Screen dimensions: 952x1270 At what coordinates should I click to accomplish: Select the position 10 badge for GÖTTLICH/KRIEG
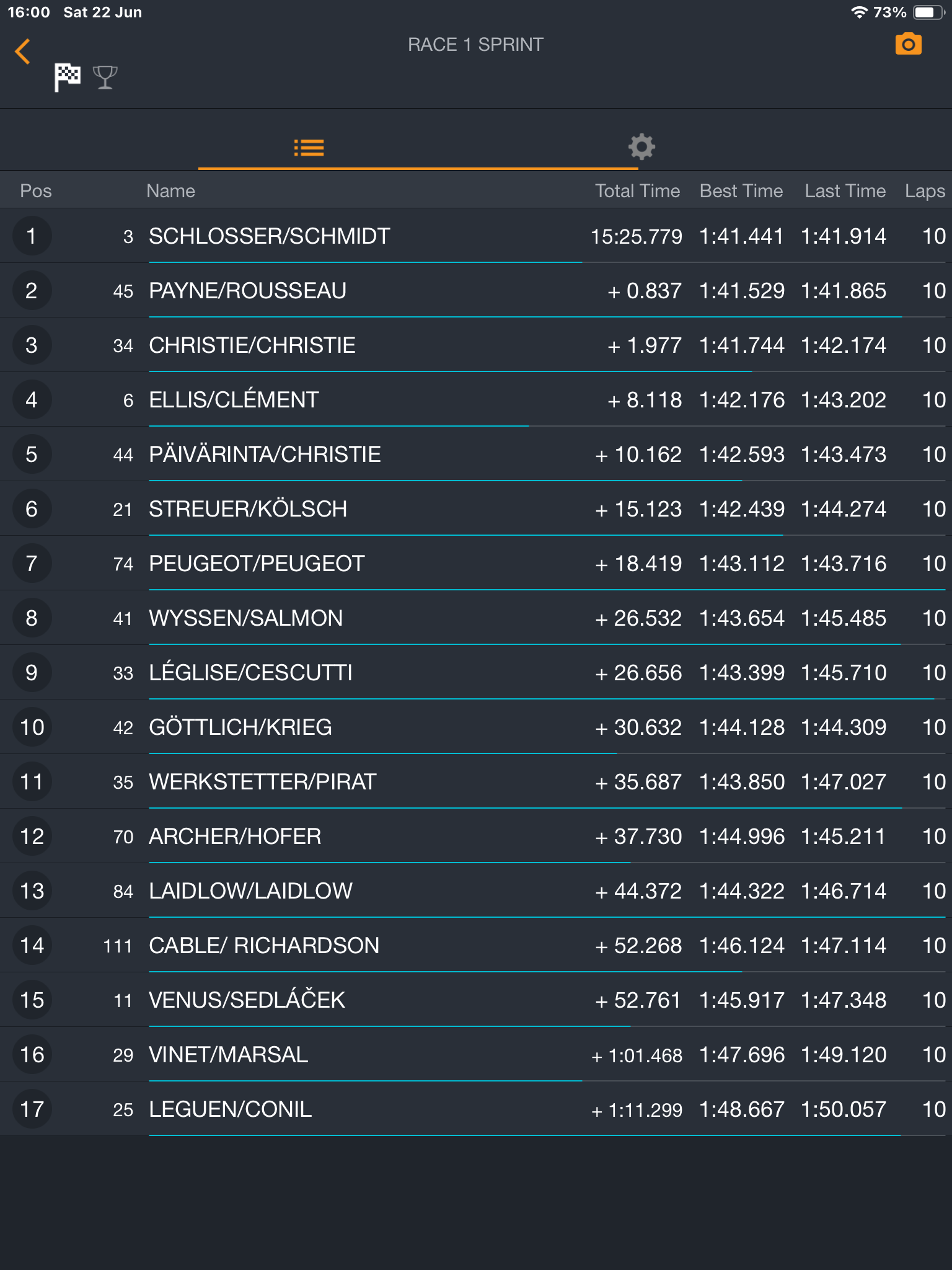pos(32,727)
